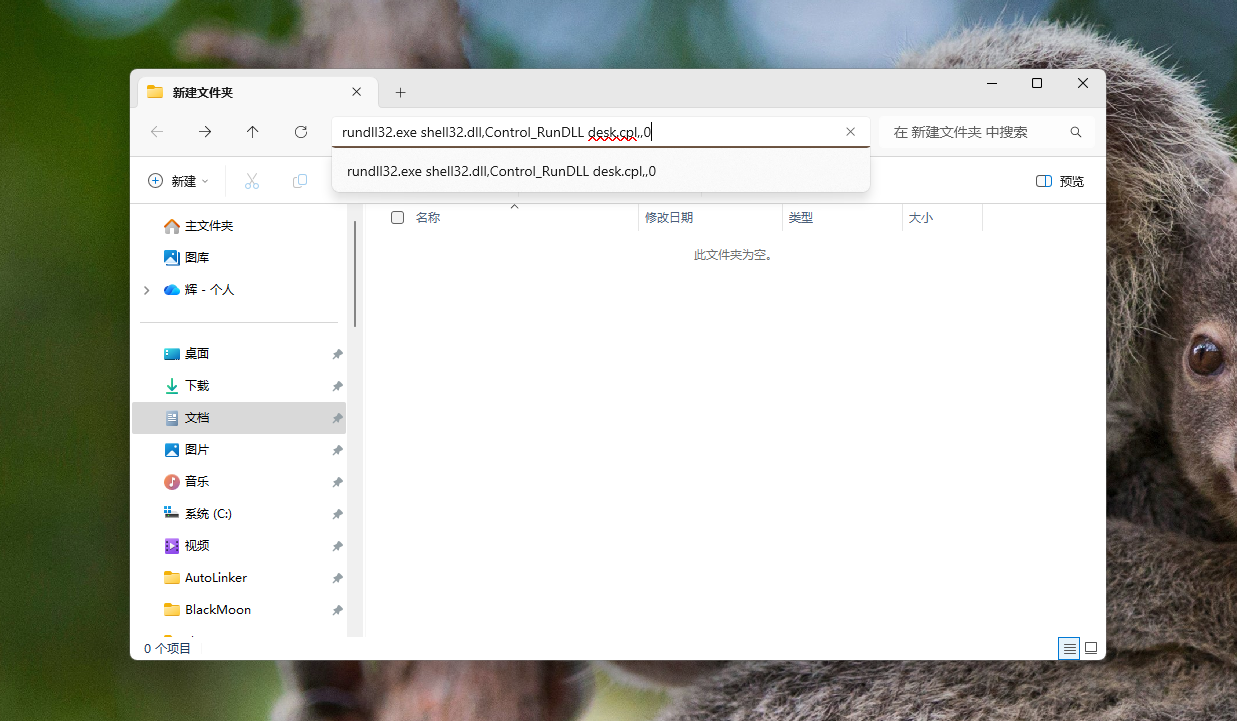Toggle the select-all checkbox in header

click(x=397, y=217)
